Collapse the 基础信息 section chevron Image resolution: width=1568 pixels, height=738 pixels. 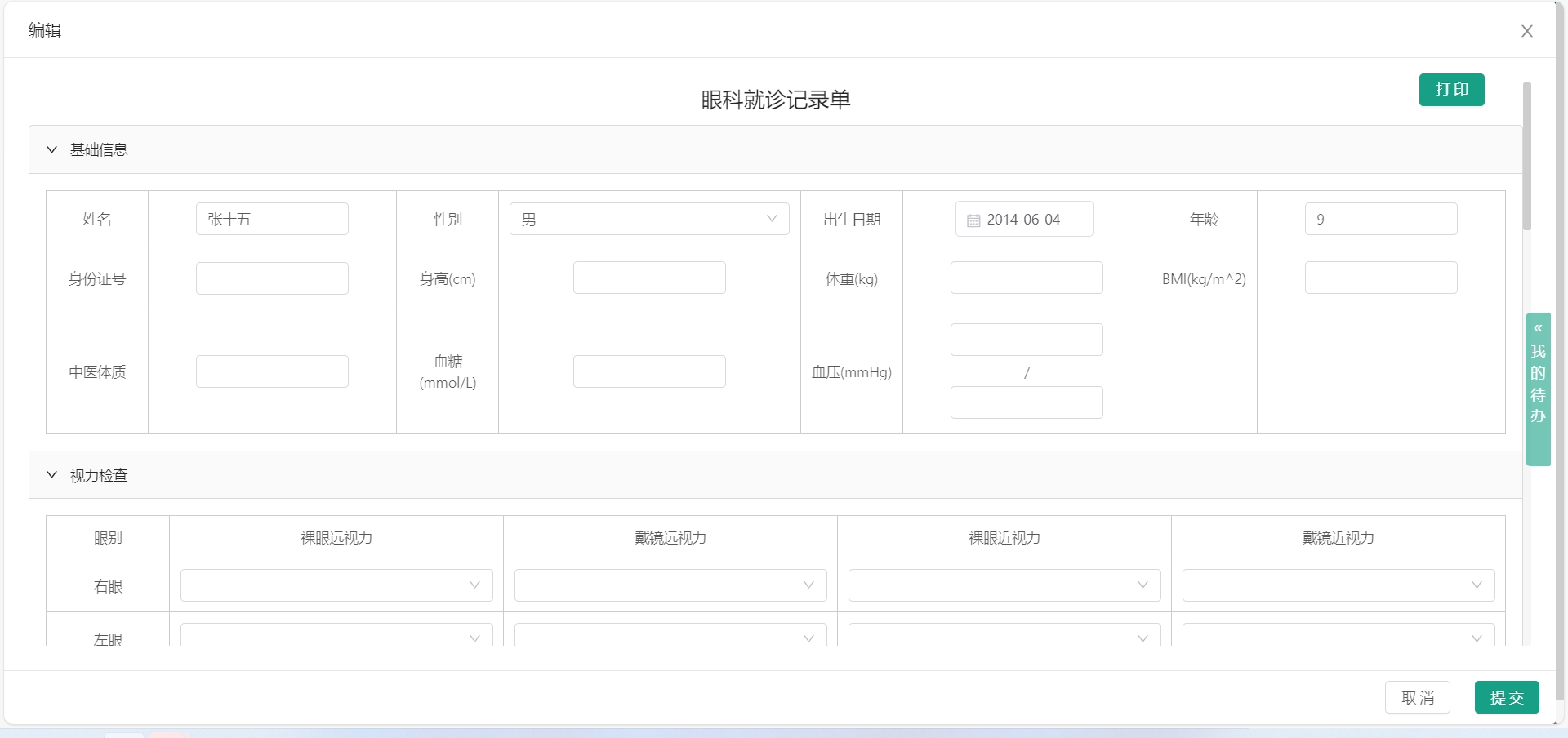click(x=52, y=149)
